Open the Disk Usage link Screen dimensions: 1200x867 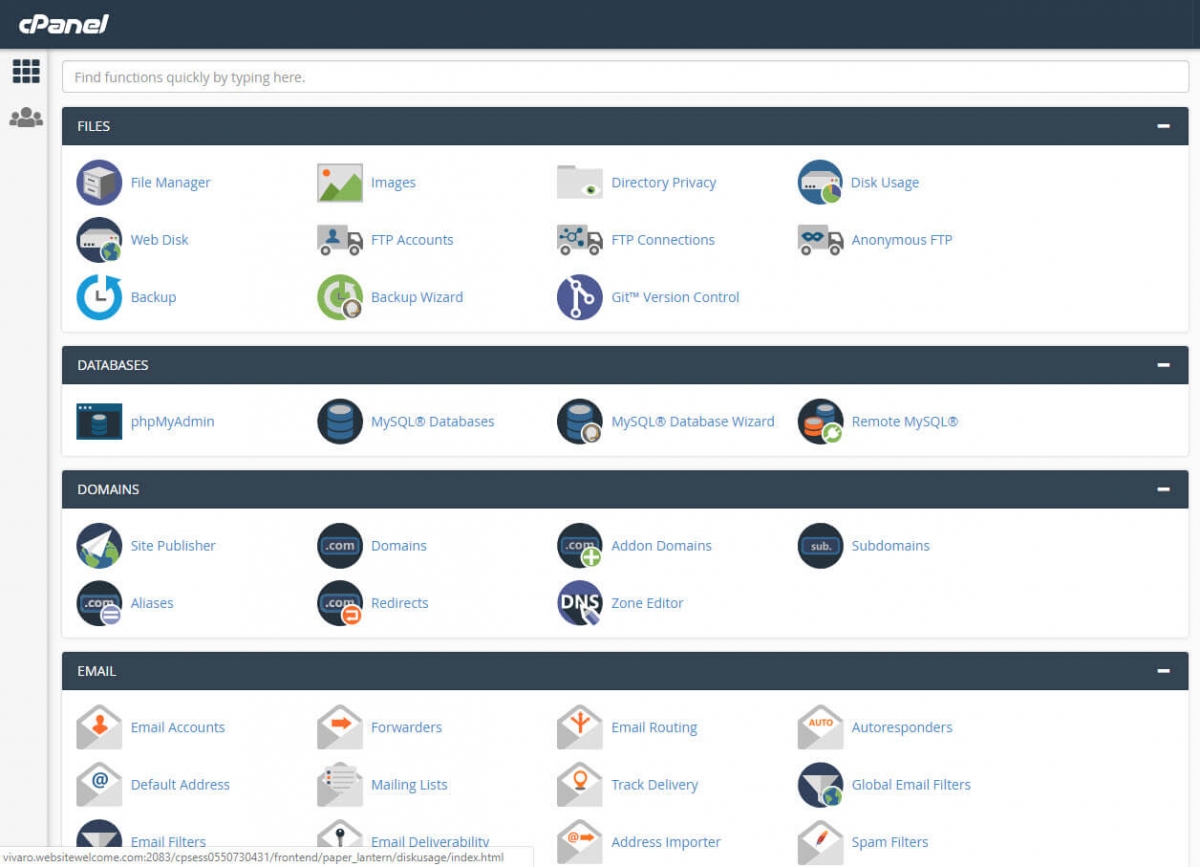coord(885,183)
